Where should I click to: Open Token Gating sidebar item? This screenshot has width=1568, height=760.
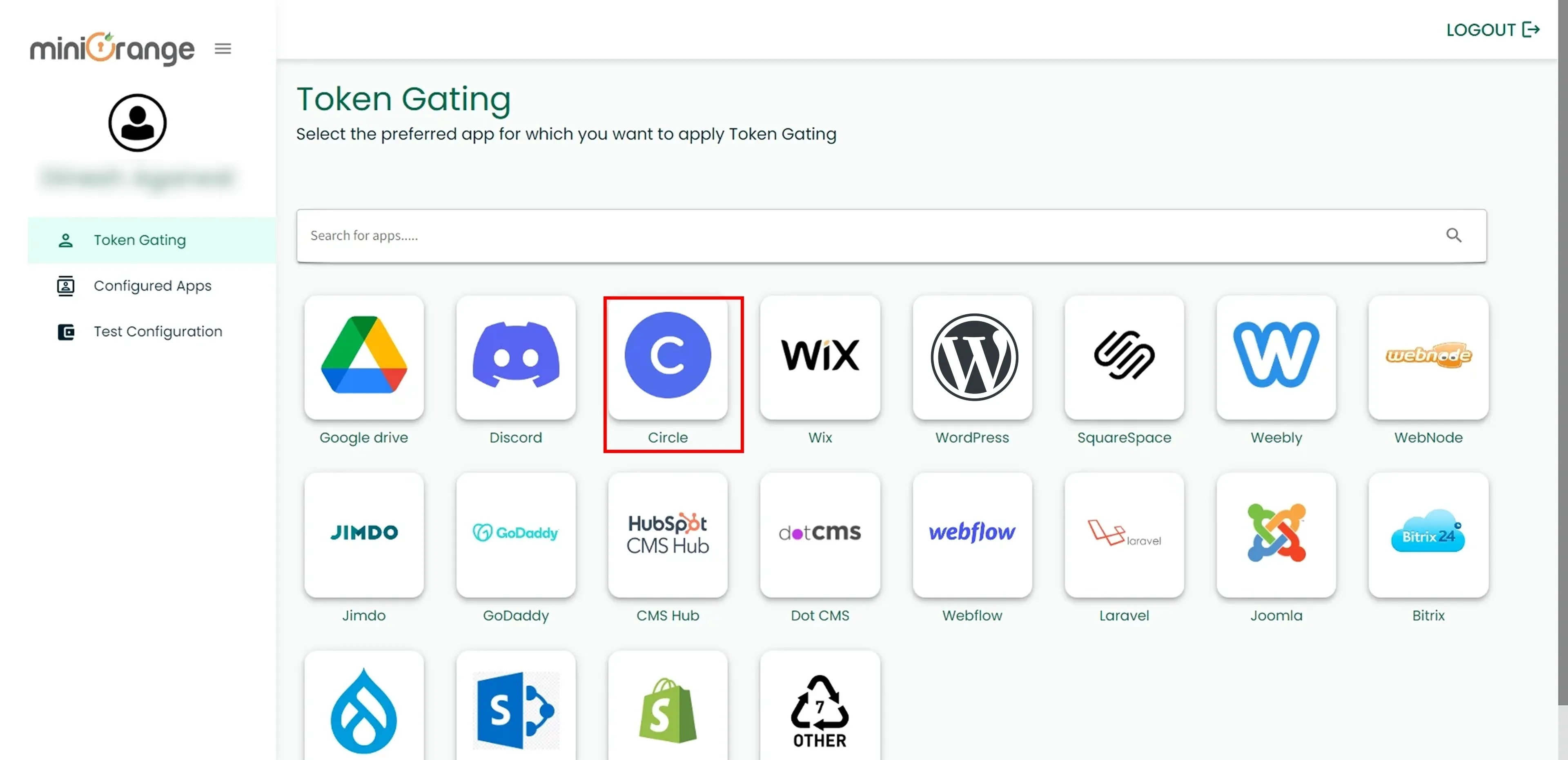[x=151, y=240]
